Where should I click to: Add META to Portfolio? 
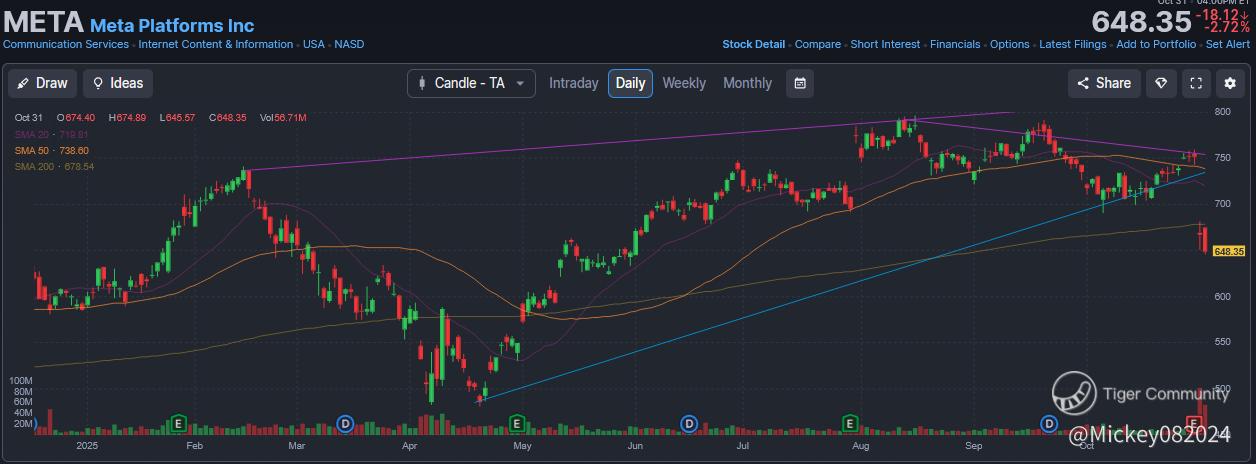[x=1156, y=44]
